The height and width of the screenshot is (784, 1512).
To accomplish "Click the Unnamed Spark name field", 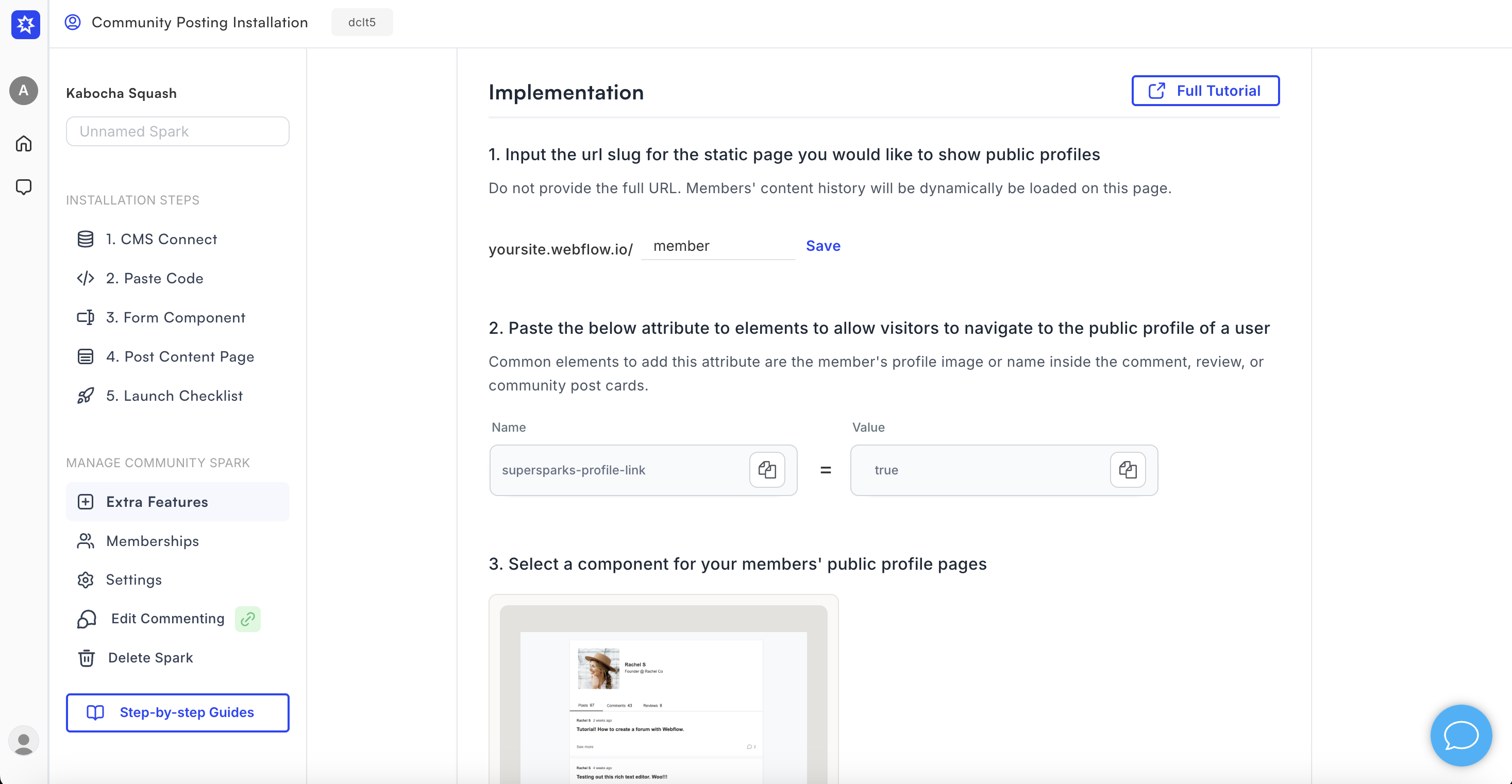I will click(177, 131).
